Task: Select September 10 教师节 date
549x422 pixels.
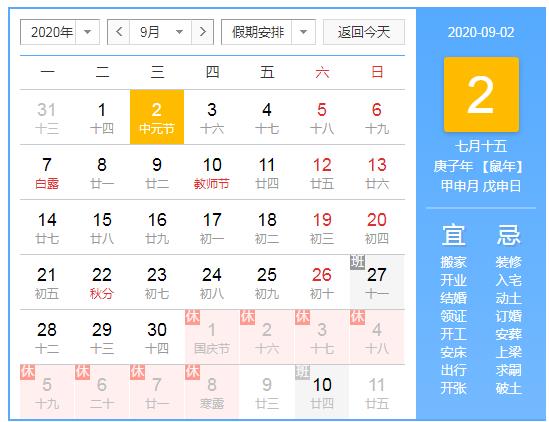Action: point(212,172)
